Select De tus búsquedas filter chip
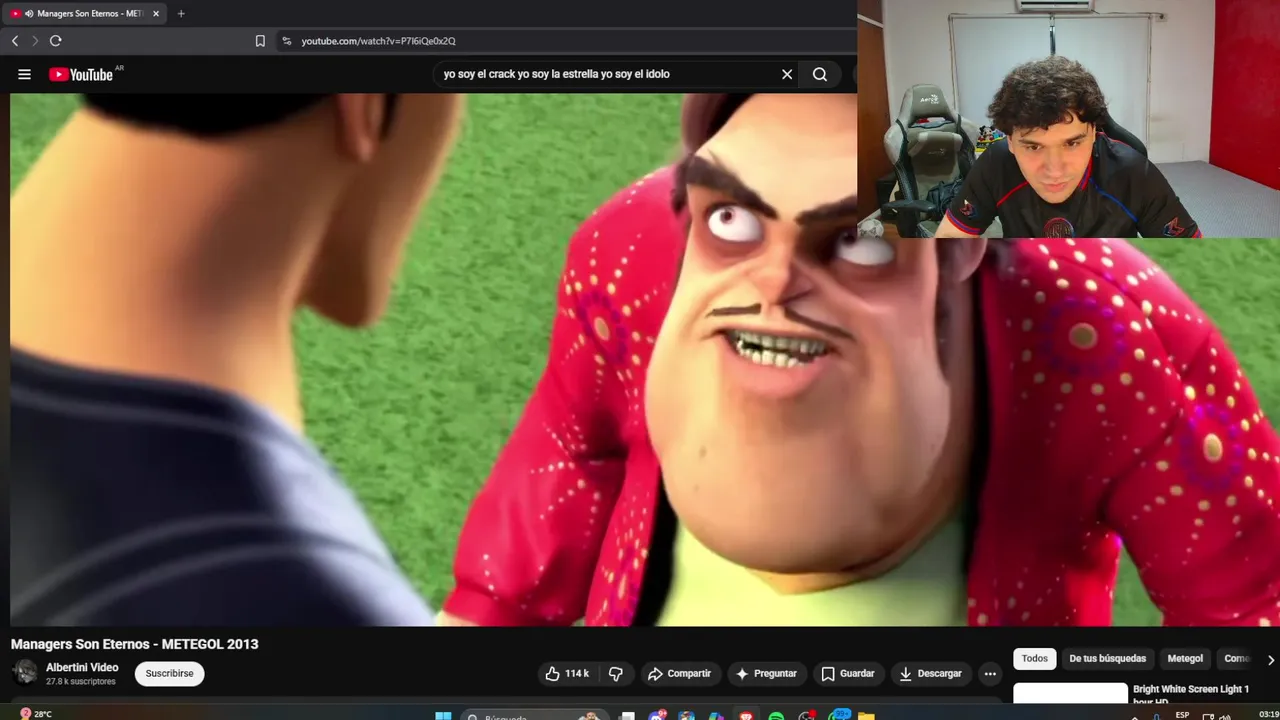This screenshot has height=720, width=1280. click(1108, 659)
